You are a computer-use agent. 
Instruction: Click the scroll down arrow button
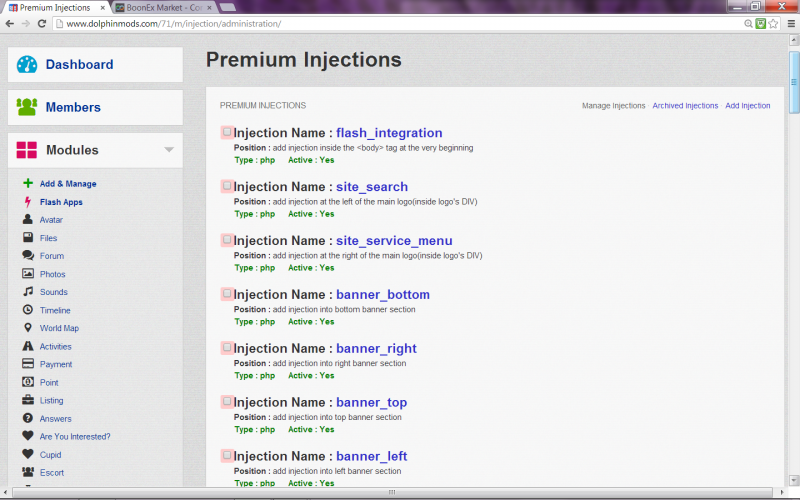coord(794,481)
